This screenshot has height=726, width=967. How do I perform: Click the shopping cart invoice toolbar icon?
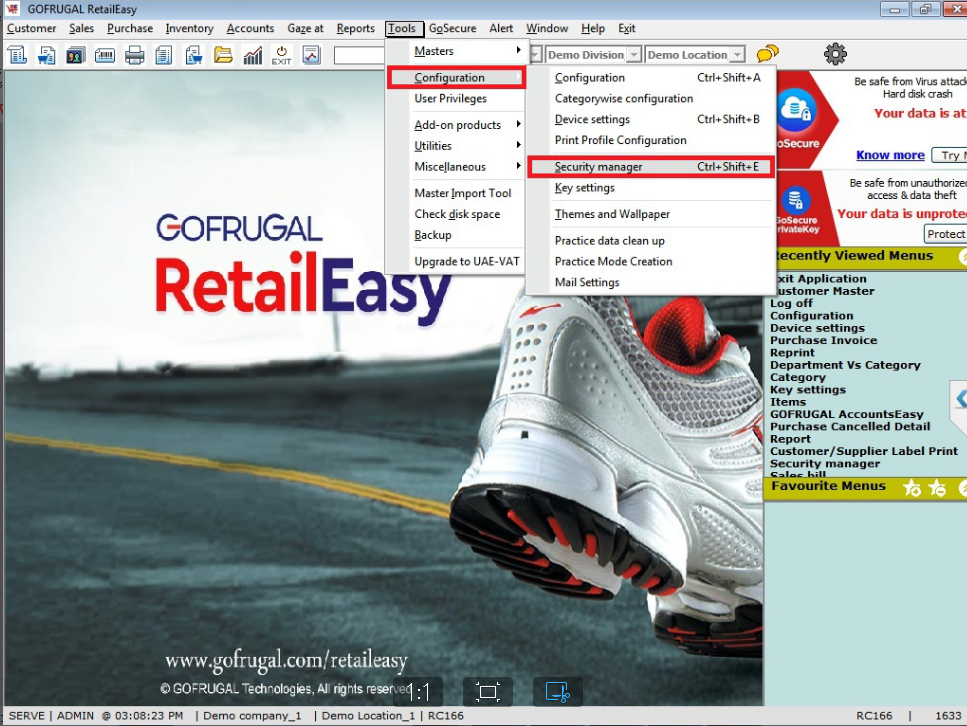click(x=46, y=55)
